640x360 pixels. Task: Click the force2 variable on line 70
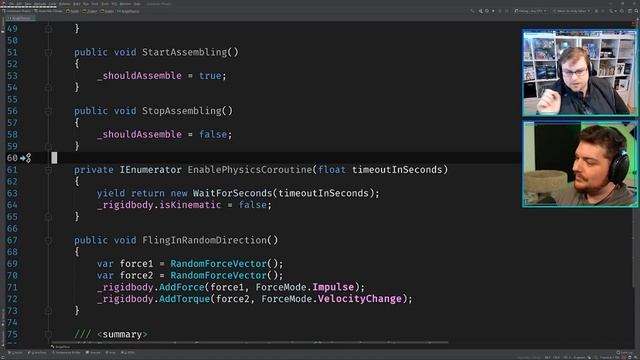pos(136,276)
